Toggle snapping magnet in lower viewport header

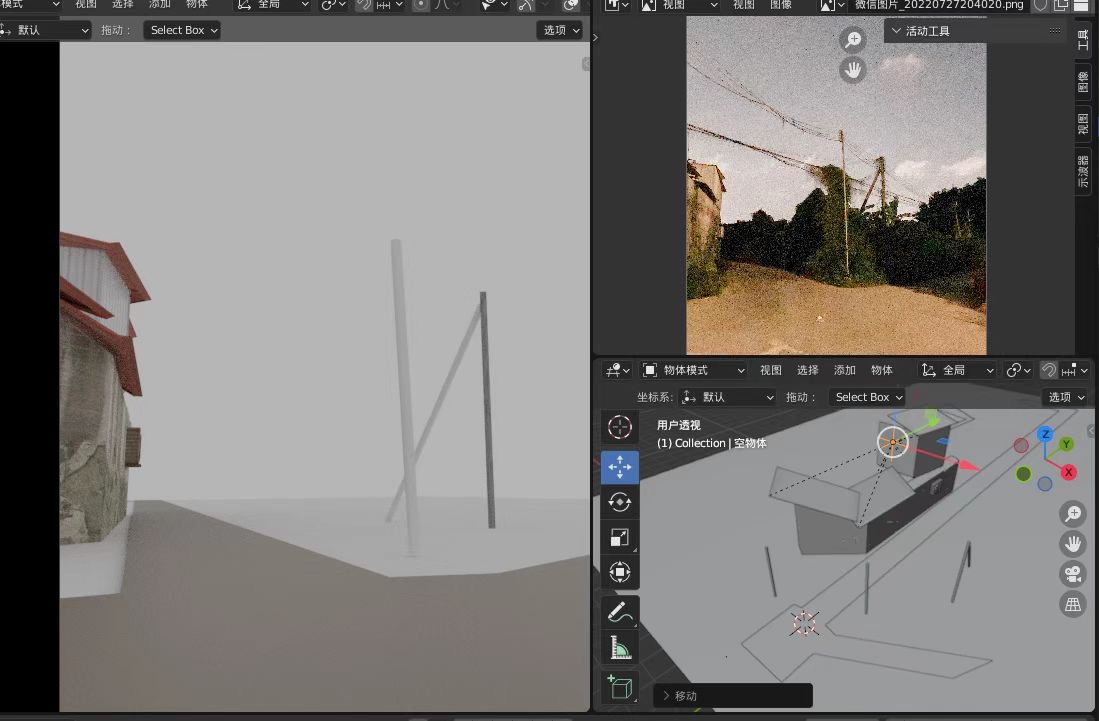tap(1048, 370)
